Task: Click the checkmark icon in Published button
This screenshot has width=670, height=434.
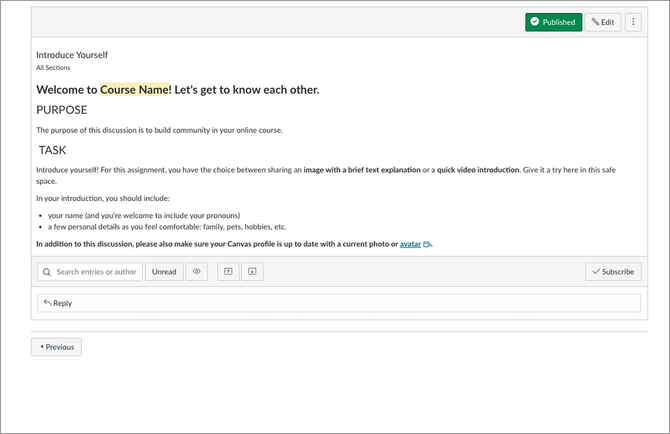Action: [535, 22]
